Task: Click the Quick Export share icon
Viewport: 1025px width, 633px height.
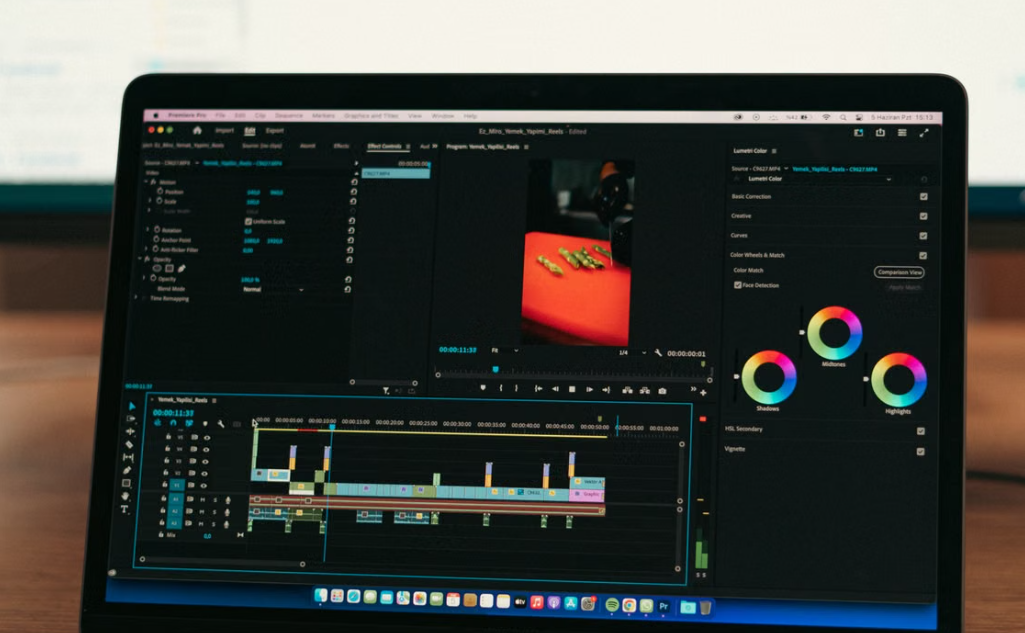Action: pyautogui.click(x=881, y=132)
